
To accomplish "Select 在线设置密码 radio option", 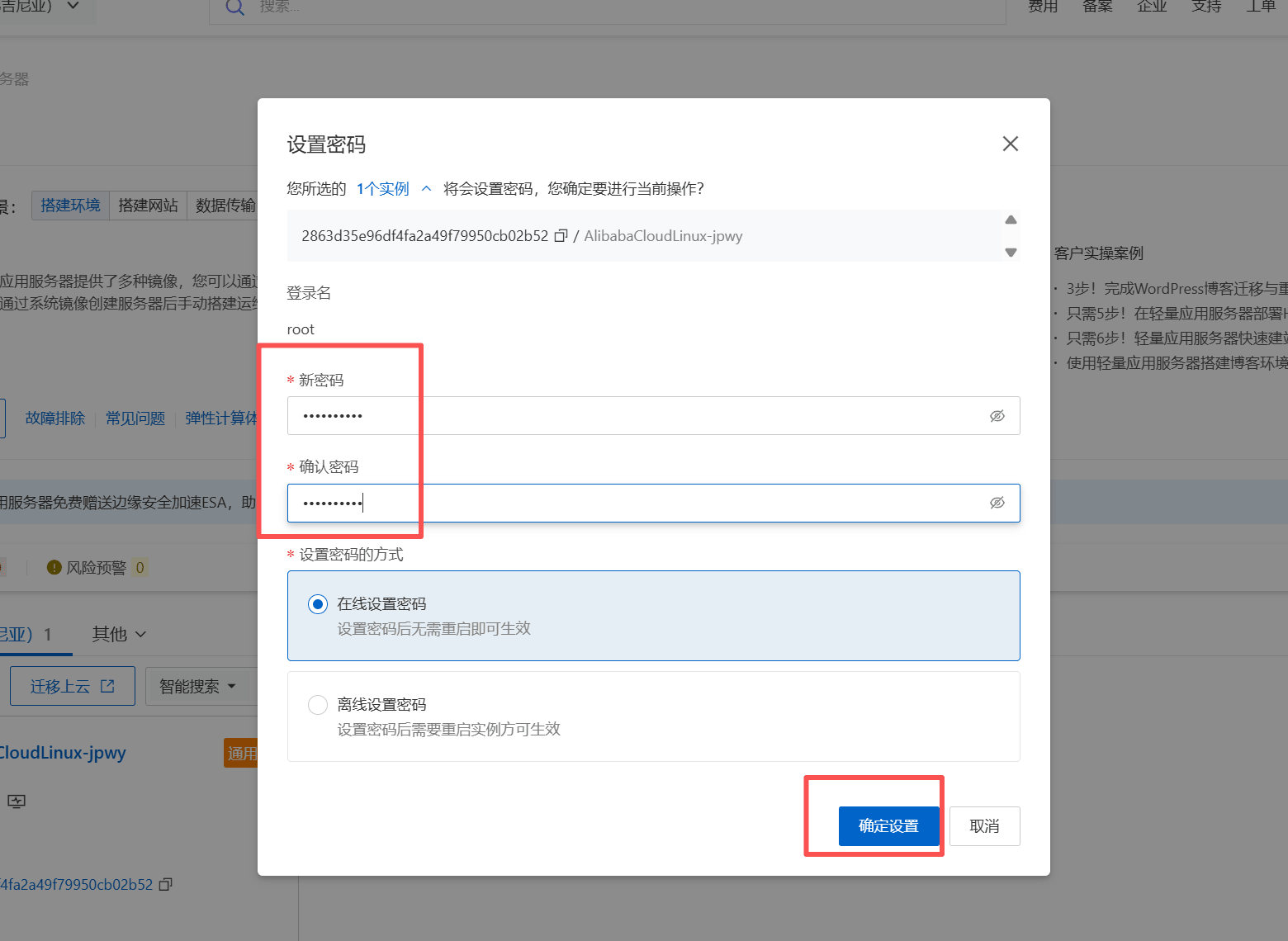I will (x=318, y=604).
